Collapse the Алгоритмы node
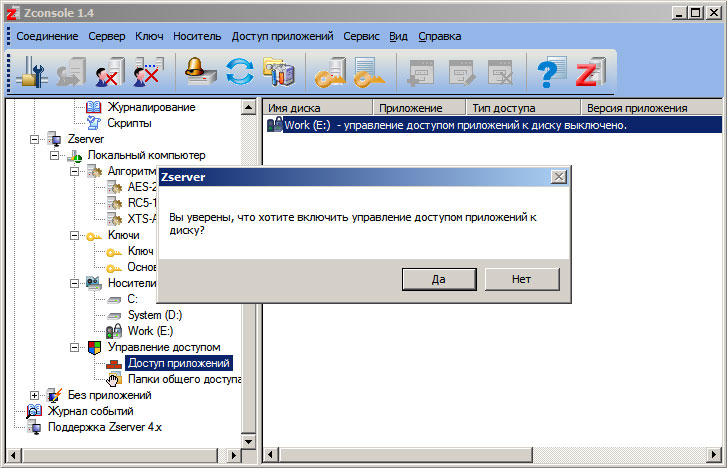Viewport: 727px width, 468px height. click(x=74, y=171)
